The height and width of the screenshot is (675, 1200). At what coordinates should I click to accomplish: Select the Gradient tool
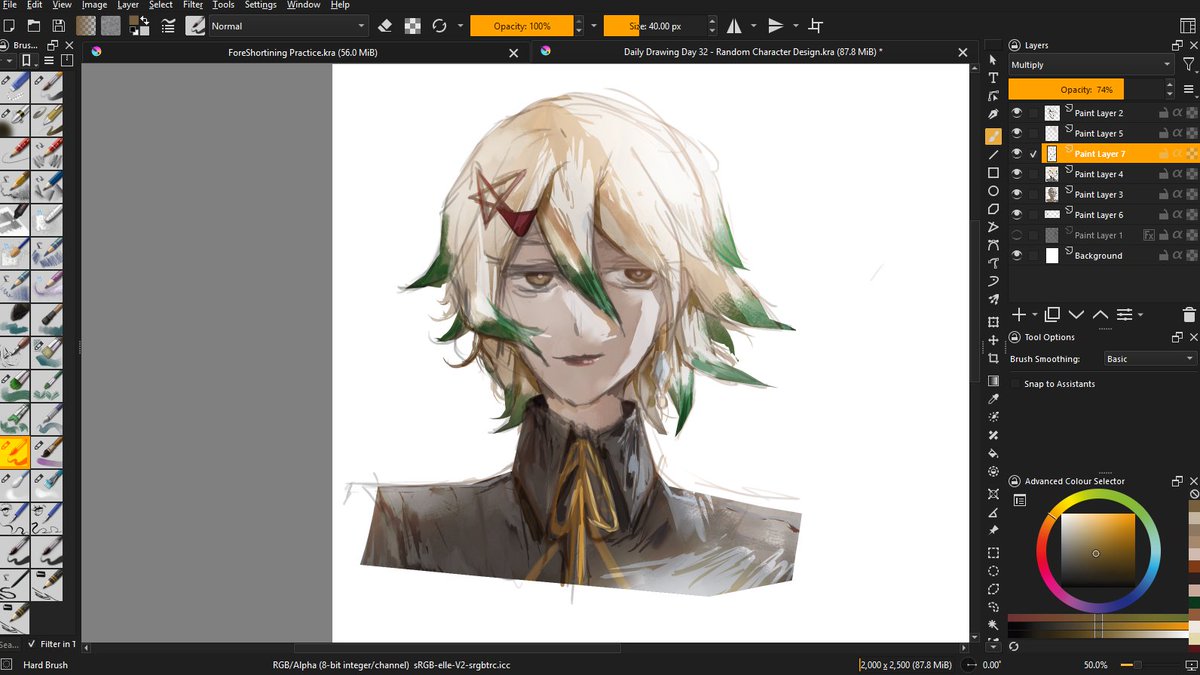pyautogui.click(x=993, y=380)
